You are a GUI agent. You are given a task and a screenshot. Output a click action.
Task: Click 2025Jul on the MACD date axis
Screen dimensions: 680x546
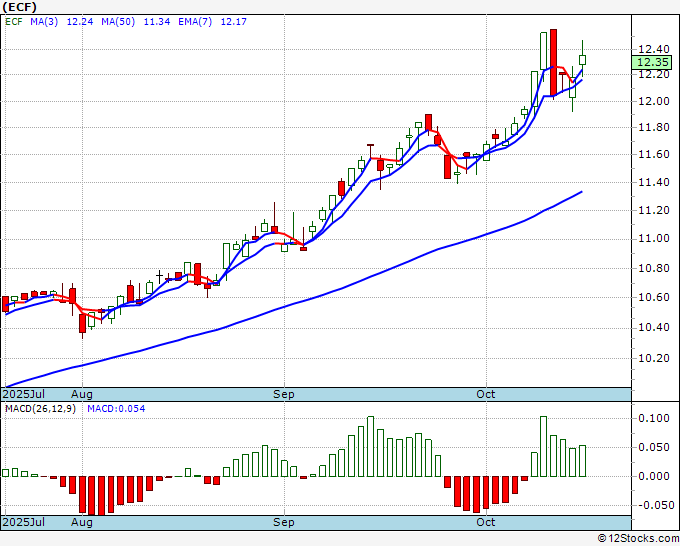tap(24, 522)
